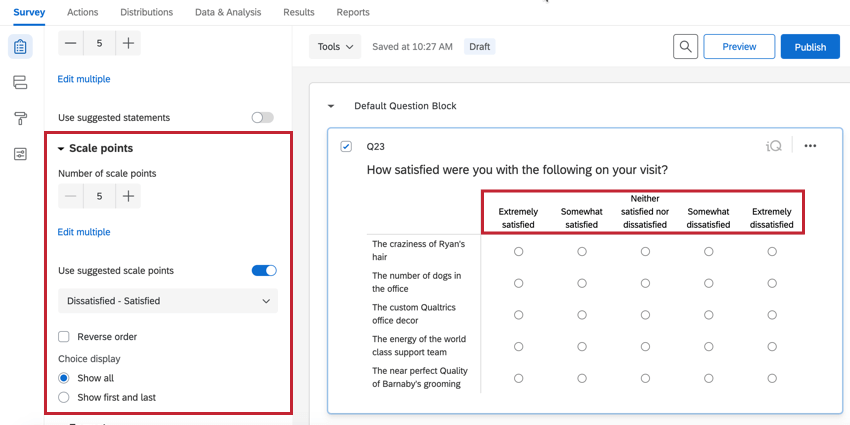The height and width of the screenshot is (425, 850).
Task: Disable Use suggested scale points switch
Action: [265, 270]
